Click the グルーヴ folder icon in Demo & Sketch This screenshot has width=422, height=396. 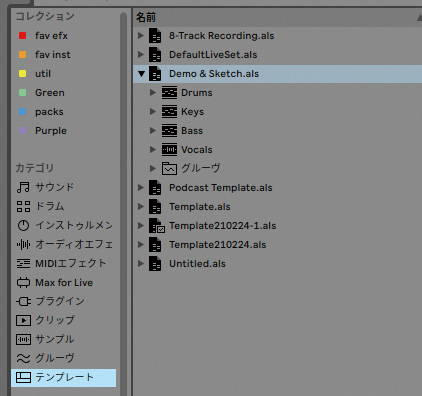169,169
